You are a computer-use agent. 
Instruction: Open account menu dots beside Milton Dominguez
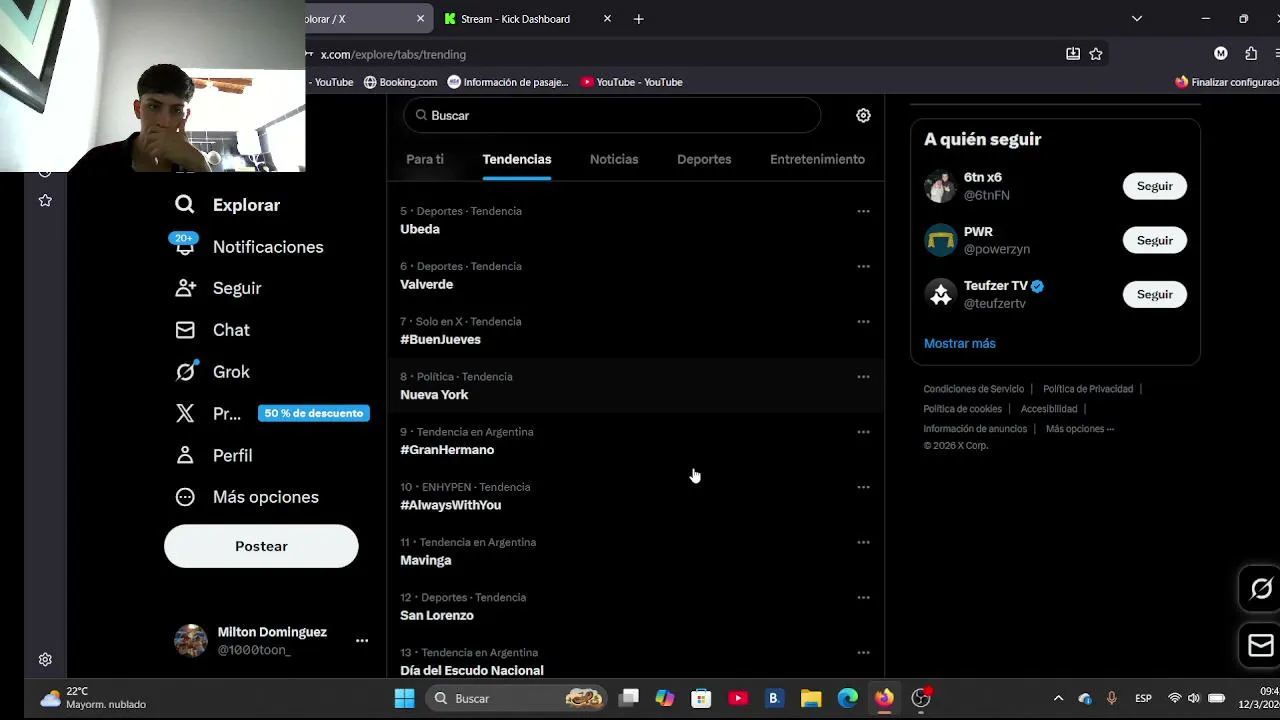pos(362,641)
